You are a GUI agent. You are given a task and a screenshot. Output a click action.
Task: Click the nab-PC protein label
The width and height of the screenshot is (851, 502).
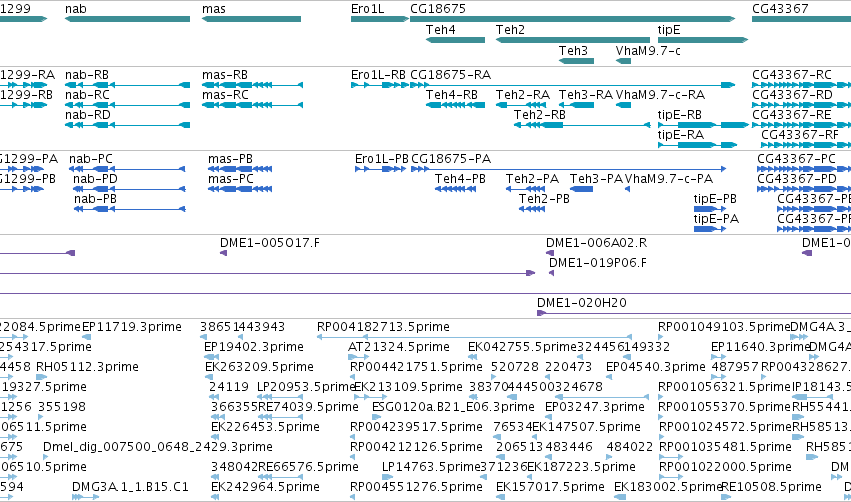tap(91, 159)
